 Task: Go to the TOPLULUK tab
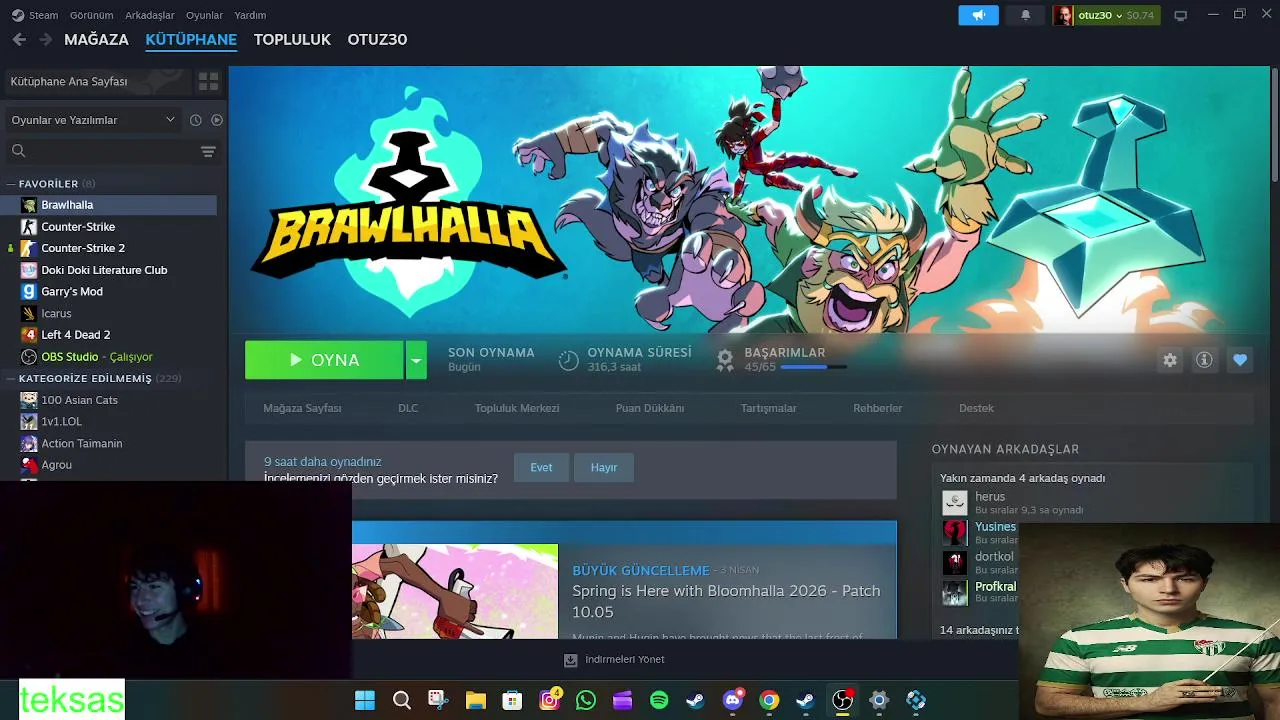point(292,39)
